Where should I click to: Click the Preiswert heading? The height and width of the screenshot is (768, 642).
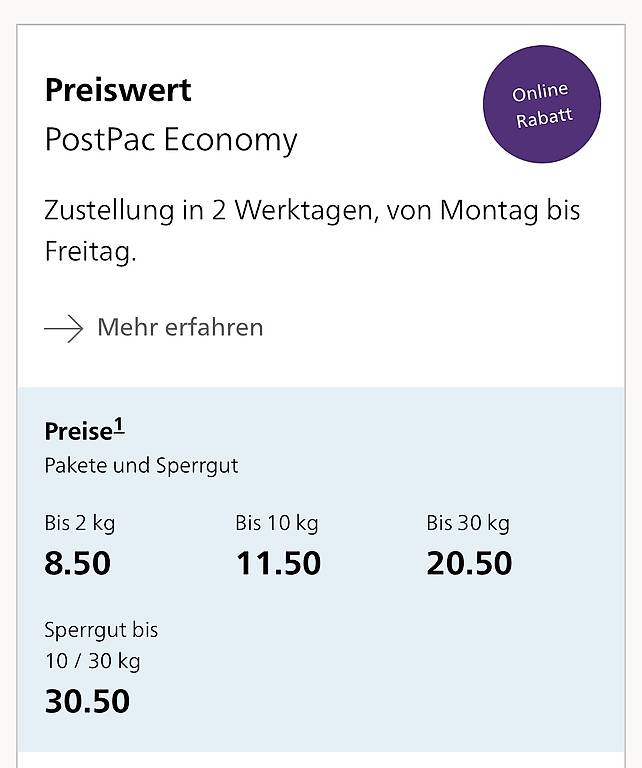118,90
